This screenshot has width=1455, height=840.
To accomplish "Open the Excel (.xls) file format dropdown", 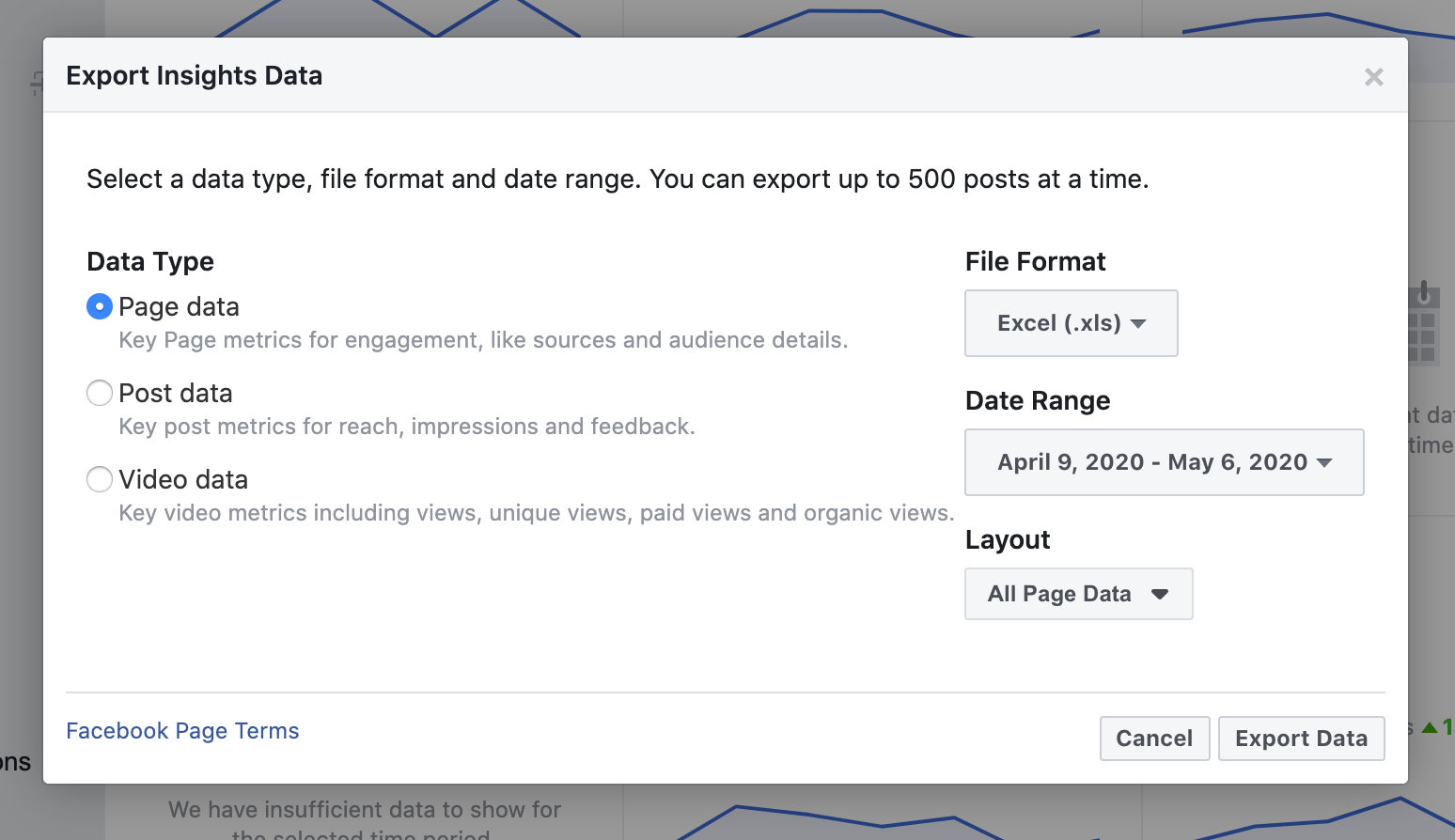I will click(1071, 323).
